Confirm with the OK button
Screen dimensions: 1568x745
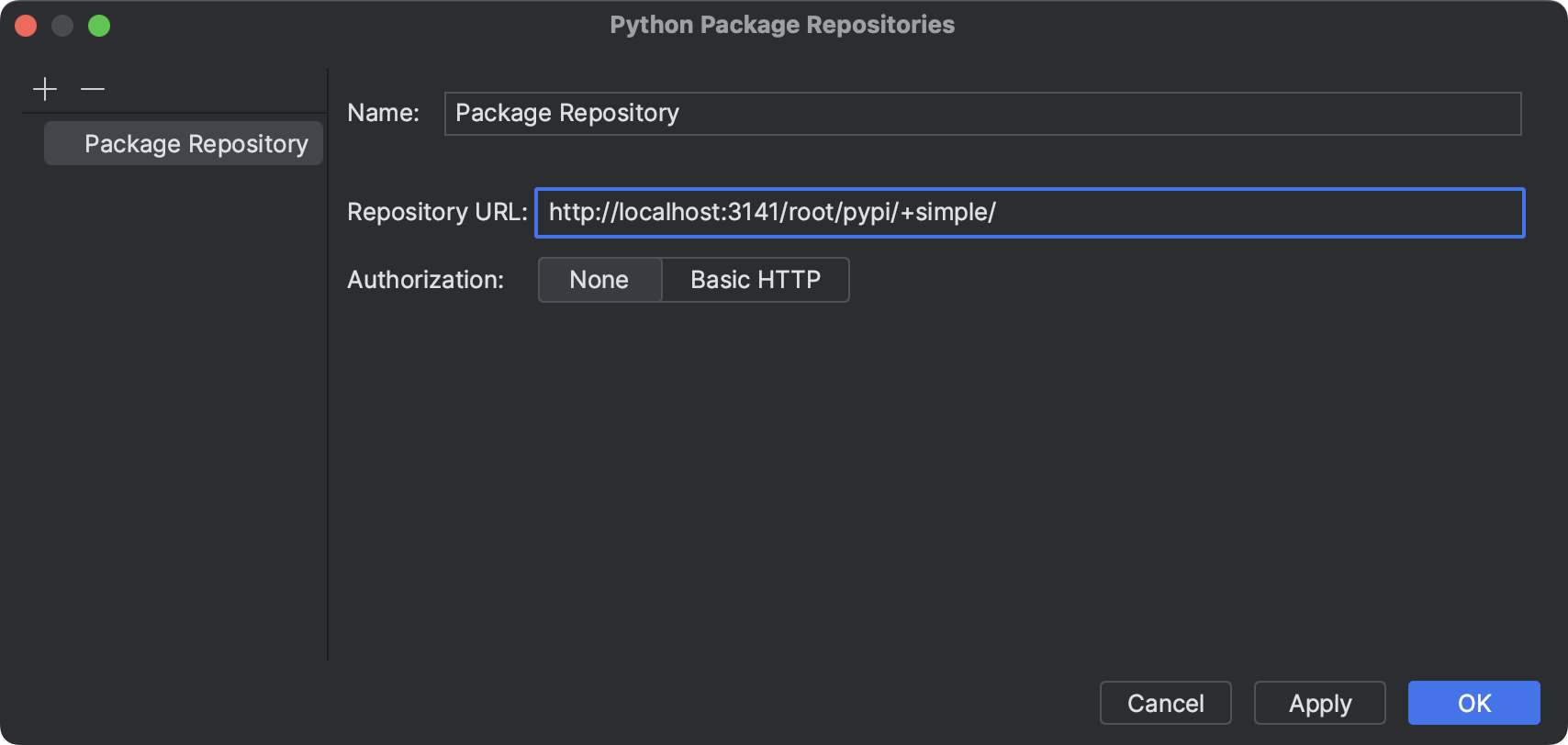tap(1473, 704)
